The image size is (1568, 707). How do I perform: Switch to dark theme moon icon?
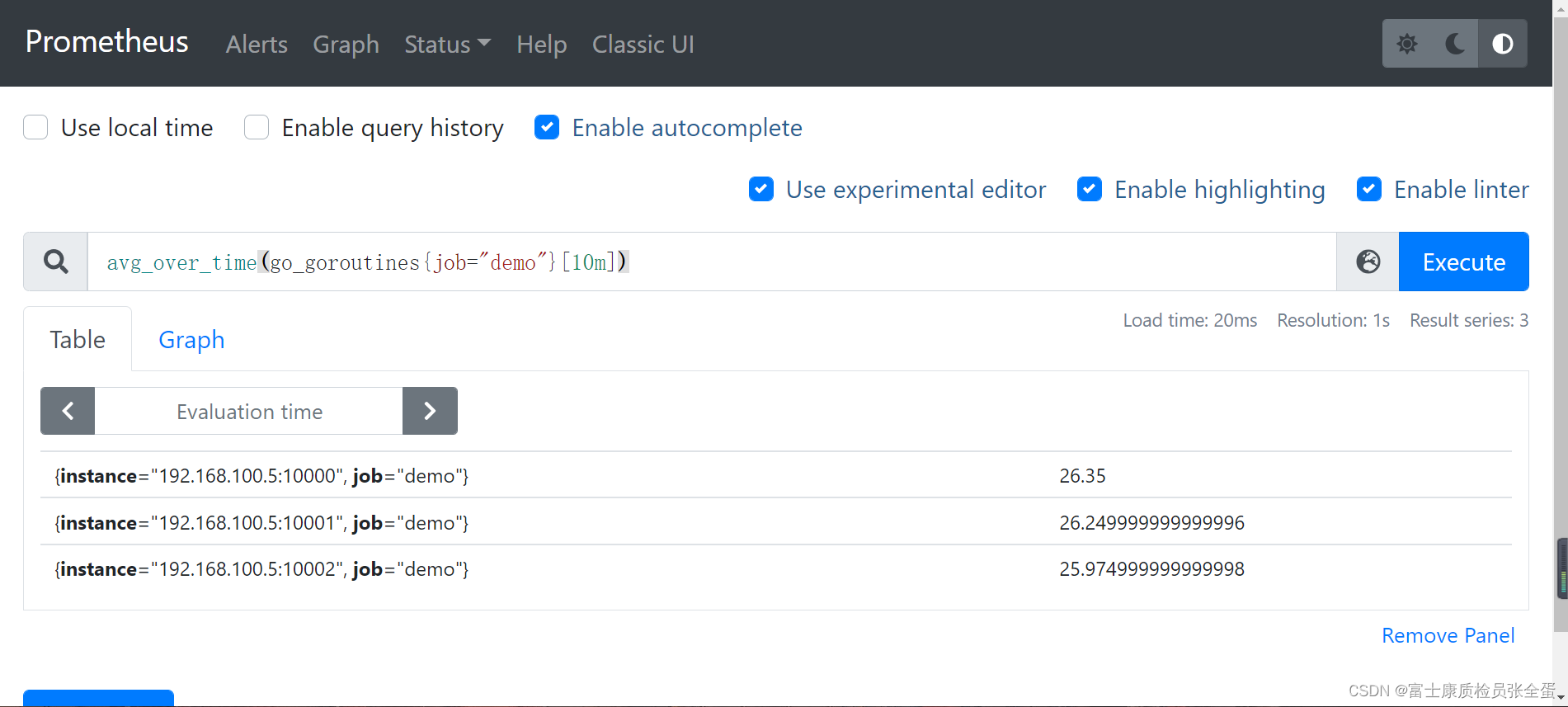click(1455, 44)
